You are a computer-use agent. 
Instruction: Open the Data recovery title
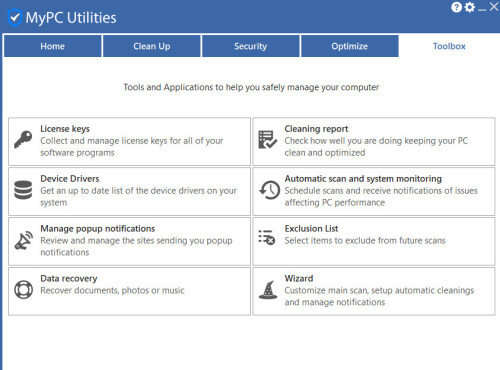point(69,278)
